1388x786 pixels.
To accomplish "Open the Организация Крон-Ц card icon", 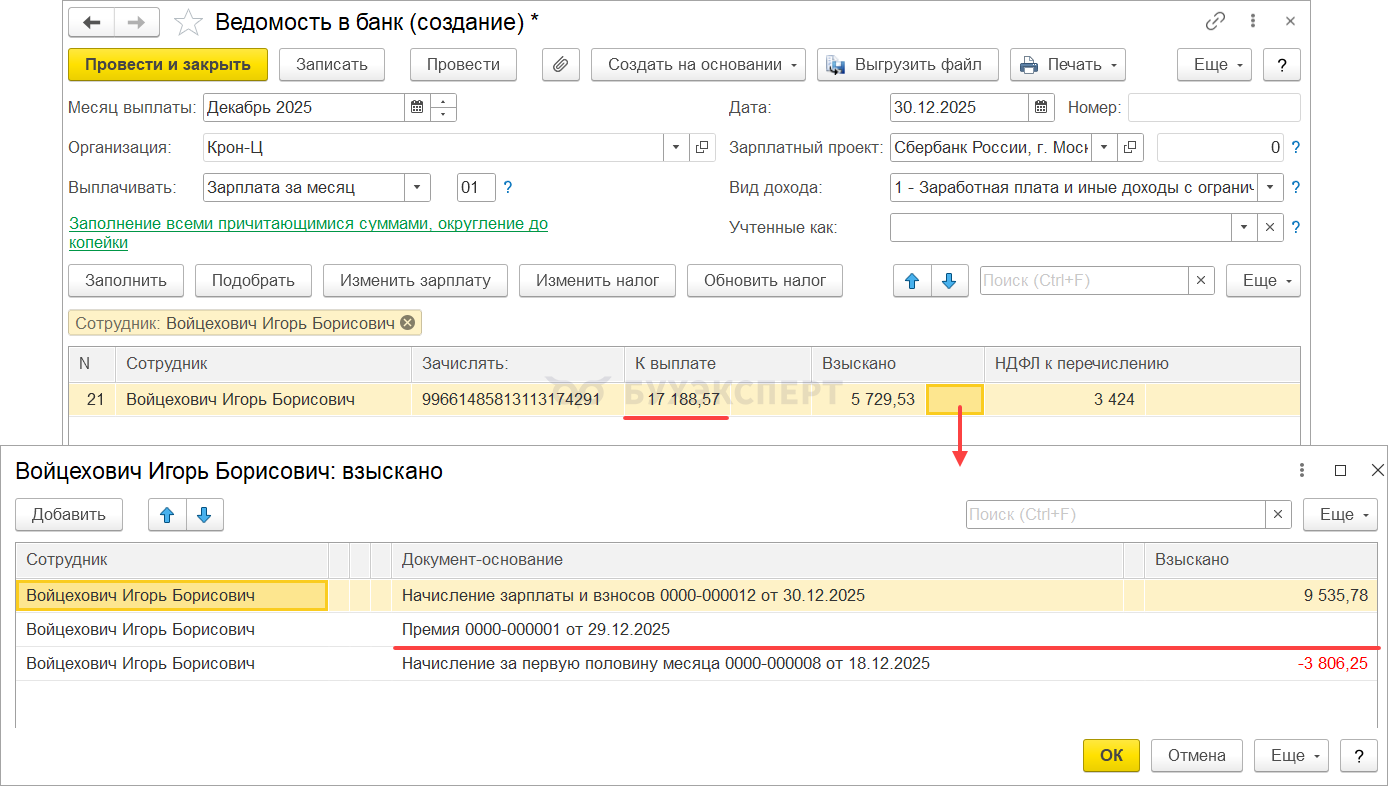I will pyautogui.click(x=702, y=148).
